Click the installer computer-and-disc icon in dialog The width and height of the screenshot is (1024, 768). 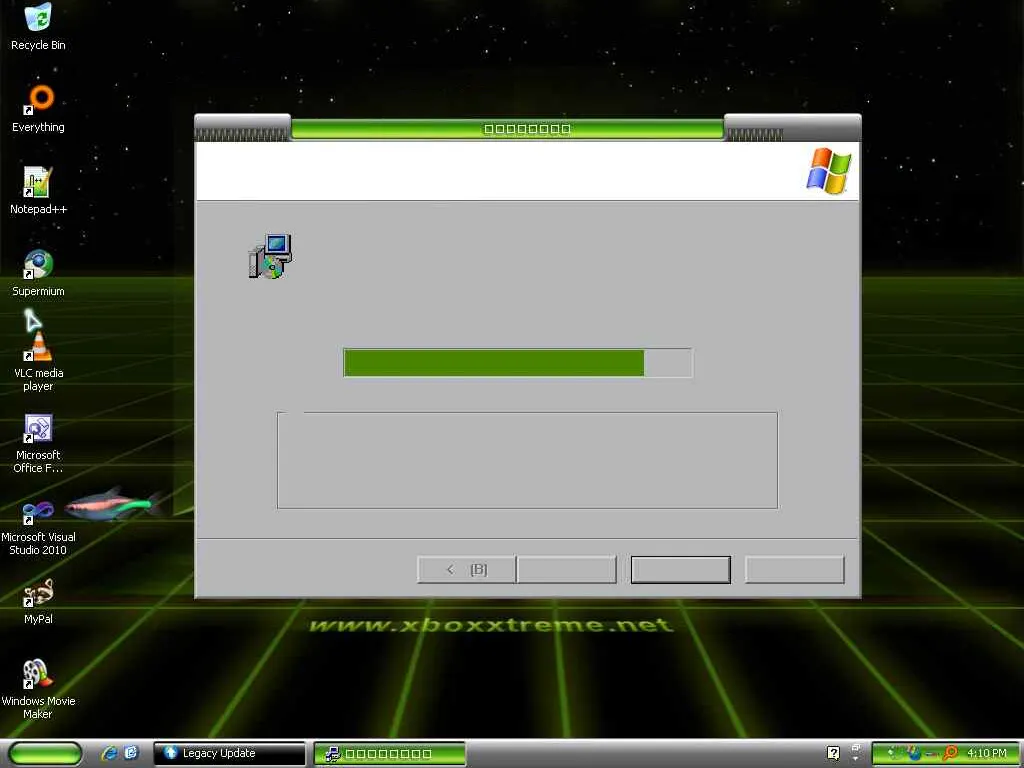(270, 256)
